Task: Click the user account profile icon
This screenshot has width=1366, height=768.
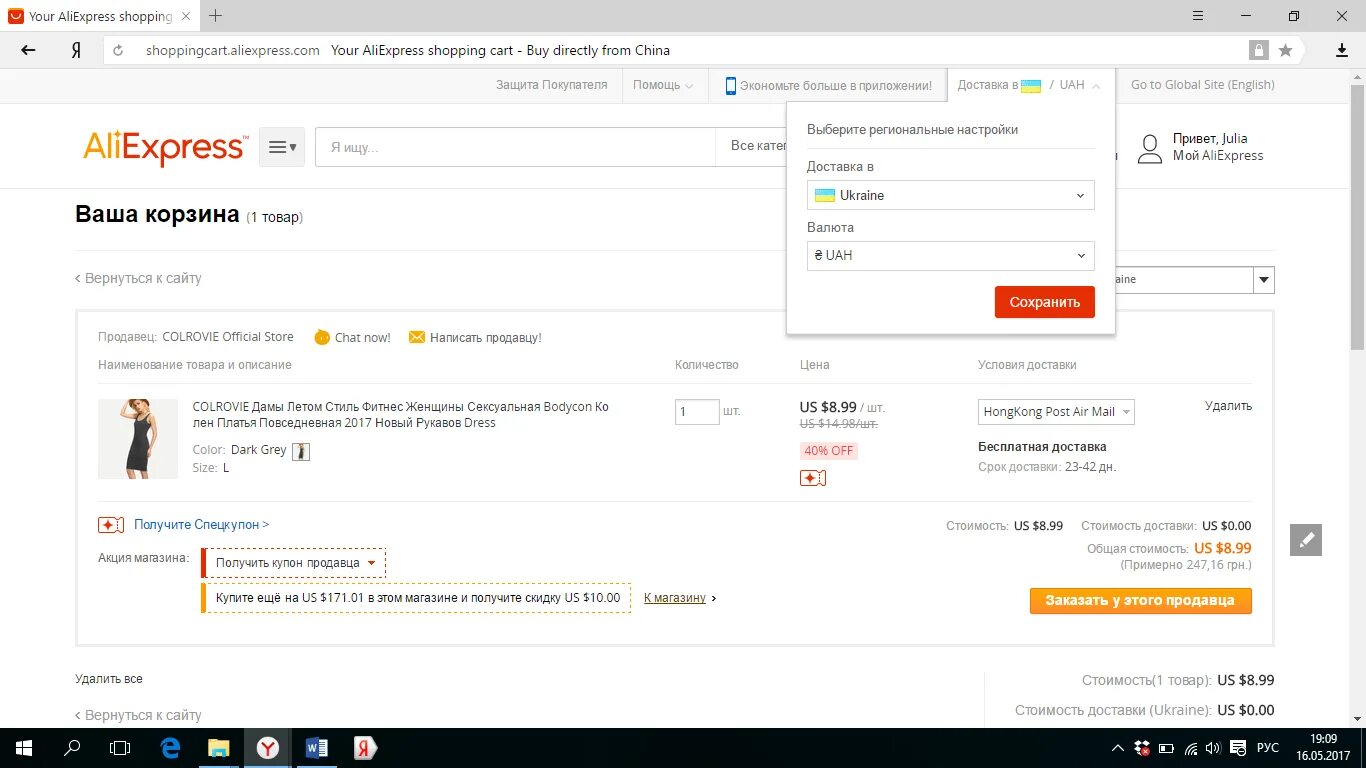Action: [x=1150, y=148]
